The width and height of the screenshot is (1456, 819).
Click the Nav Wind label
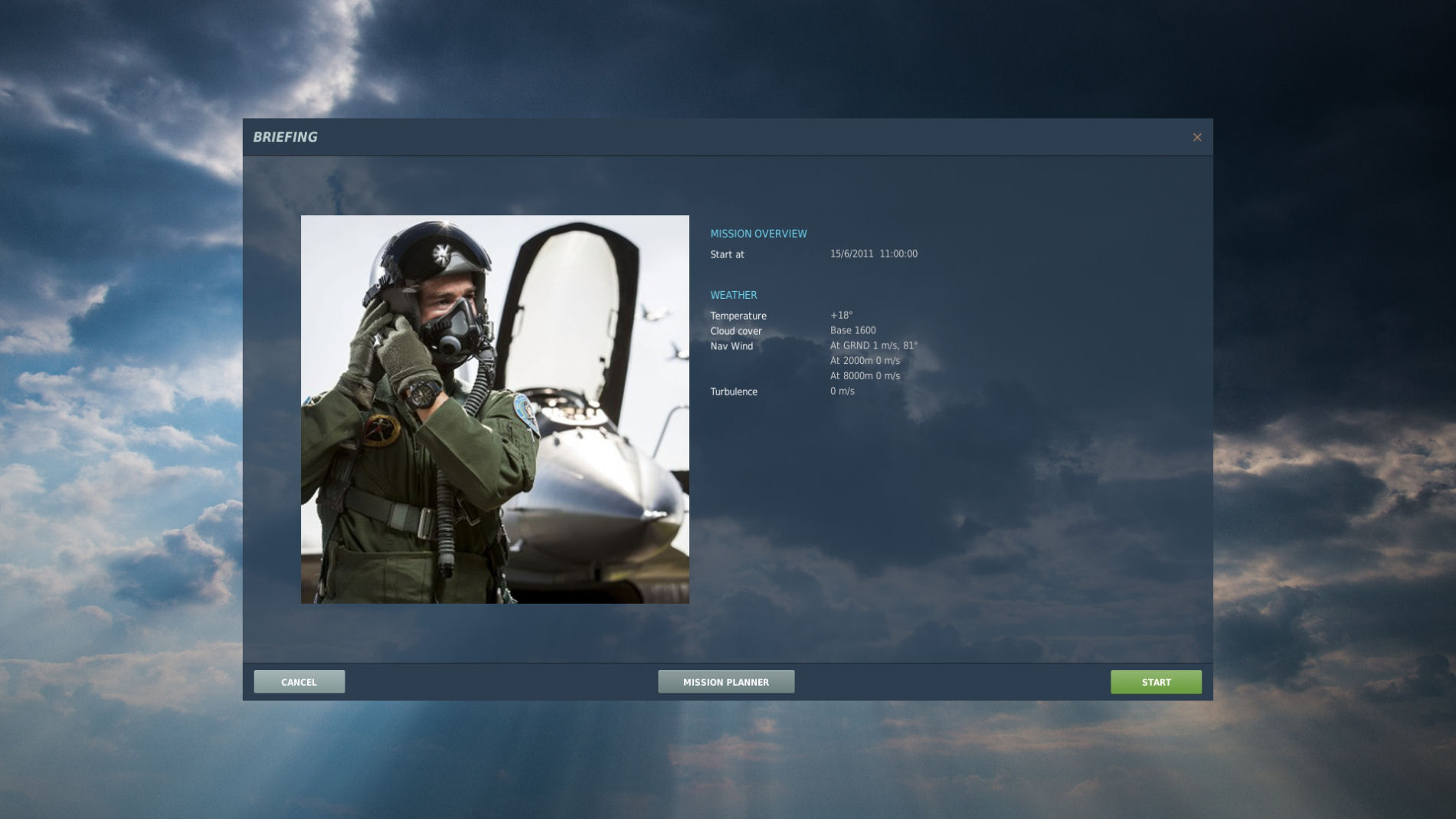[x=731, y=346]
